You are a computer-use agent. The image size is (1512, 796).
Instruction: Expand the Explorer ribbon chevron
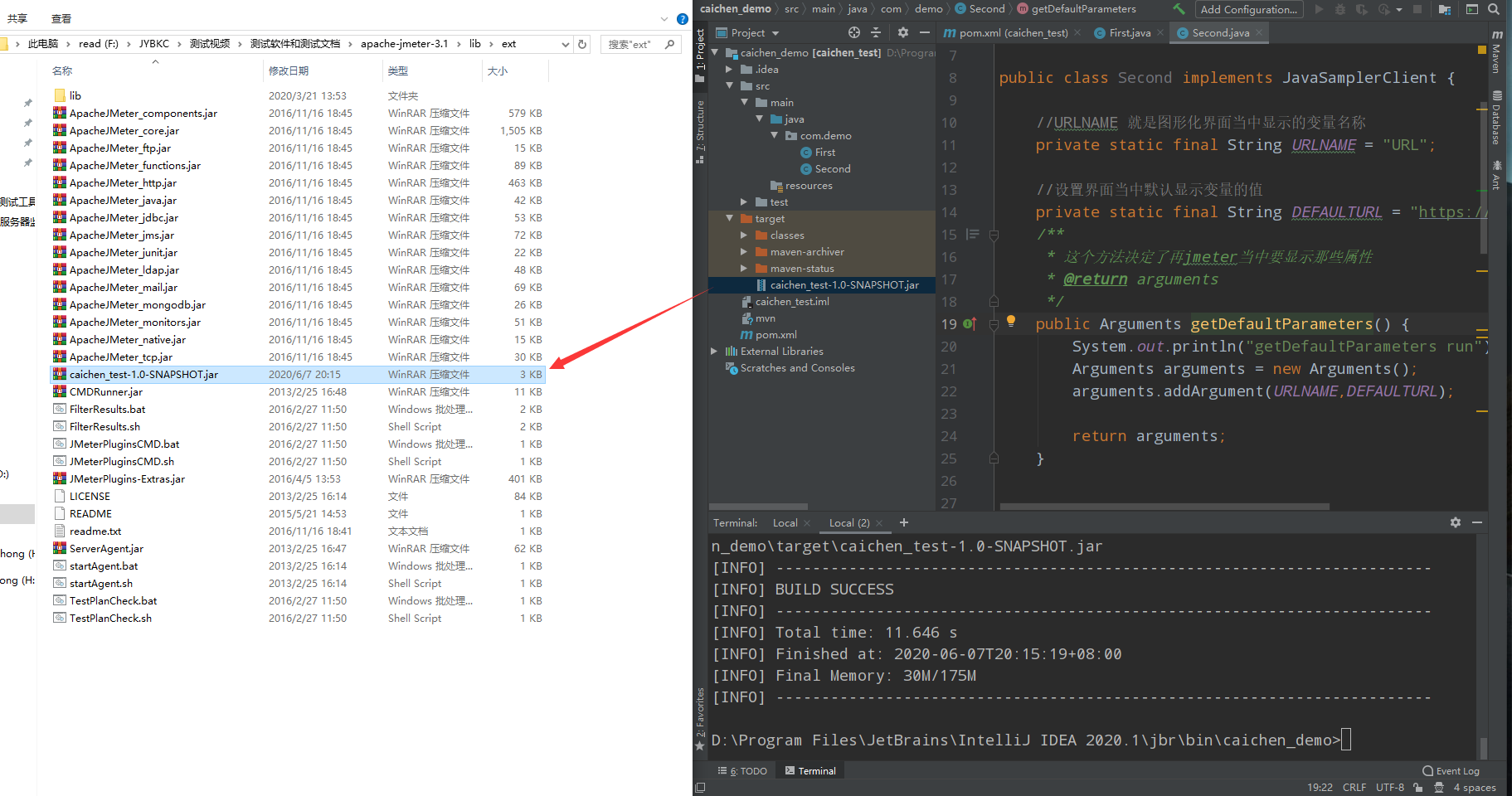point(664,18)
